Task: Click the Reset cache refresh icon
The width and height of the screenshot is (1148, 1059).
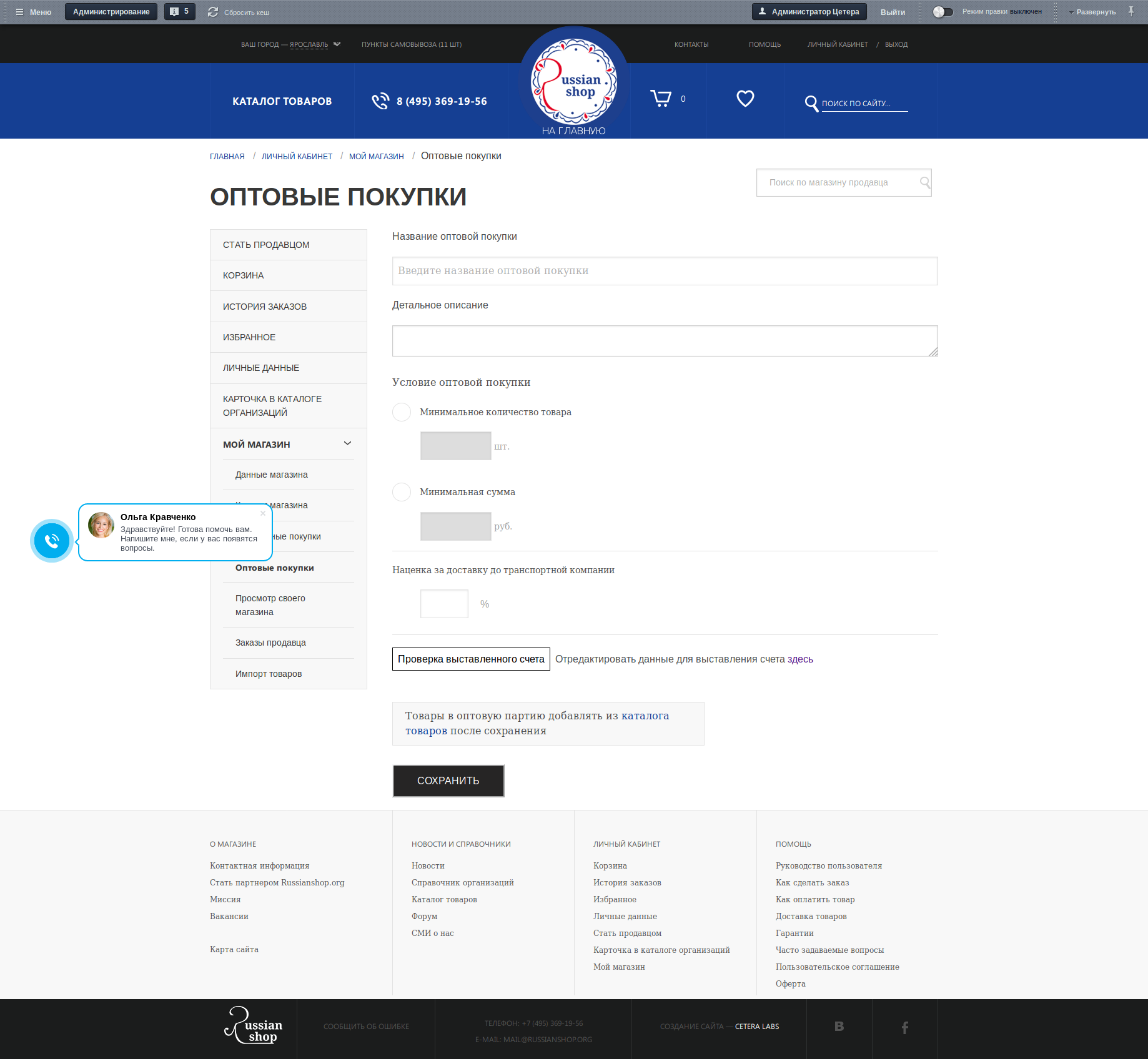Action: click(213, 12)
